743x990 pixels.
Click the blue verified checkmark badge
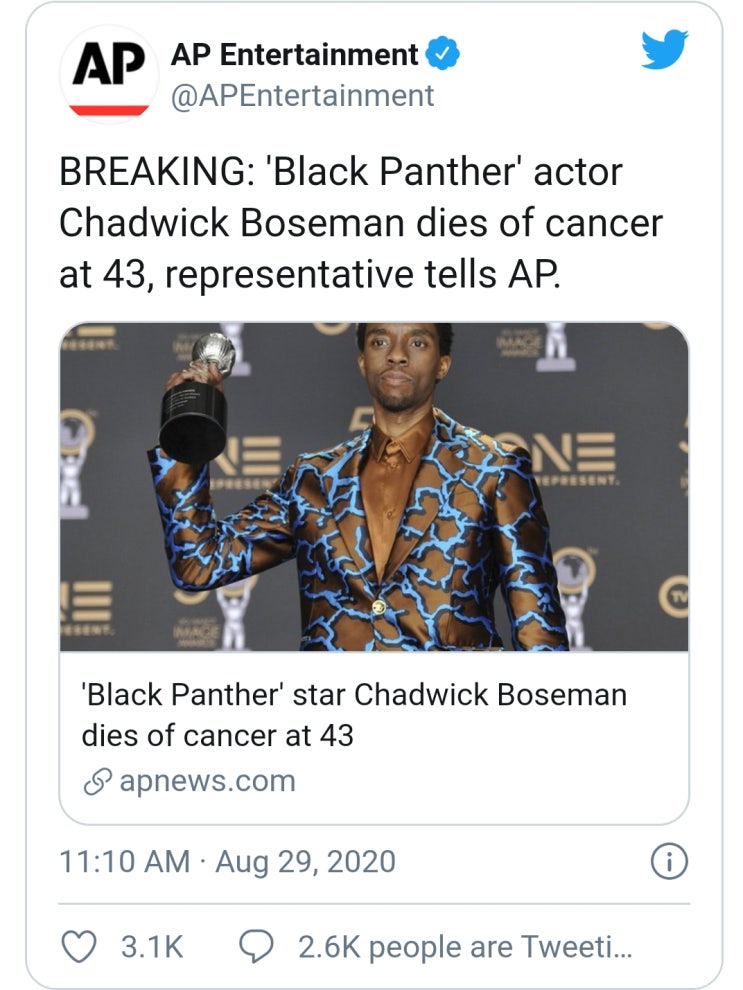point(443,55)
